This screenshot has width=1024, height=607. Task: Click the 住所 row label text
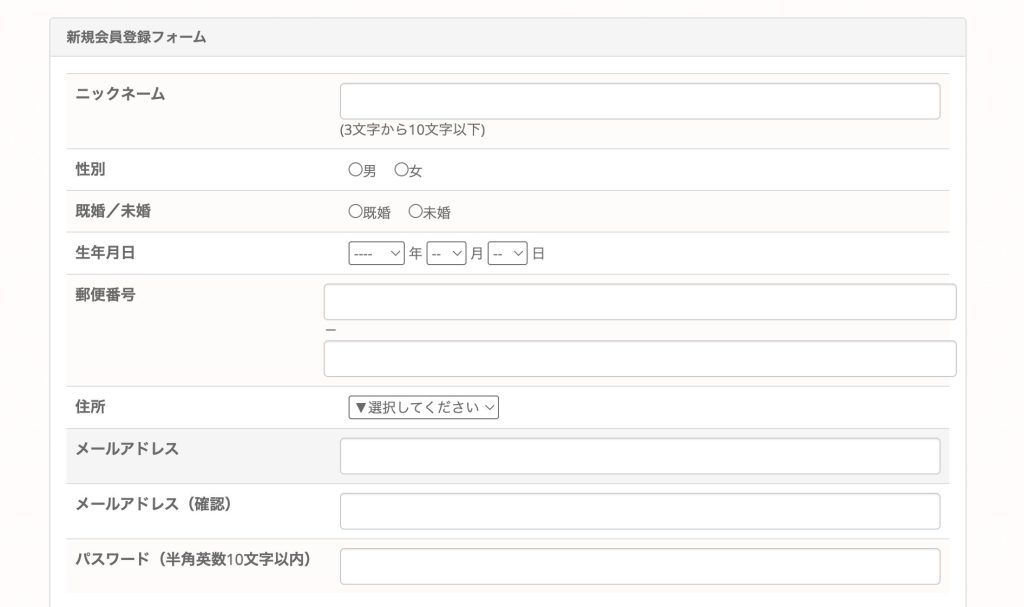90,407
